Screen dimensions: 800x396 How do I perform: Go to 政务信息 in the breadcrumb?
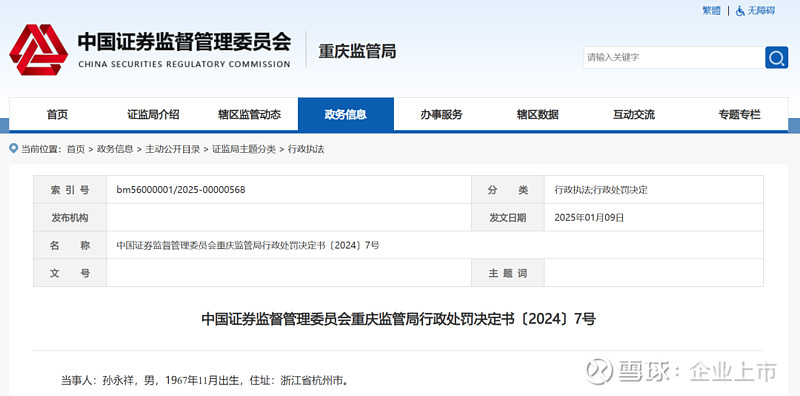coord(115,149)
